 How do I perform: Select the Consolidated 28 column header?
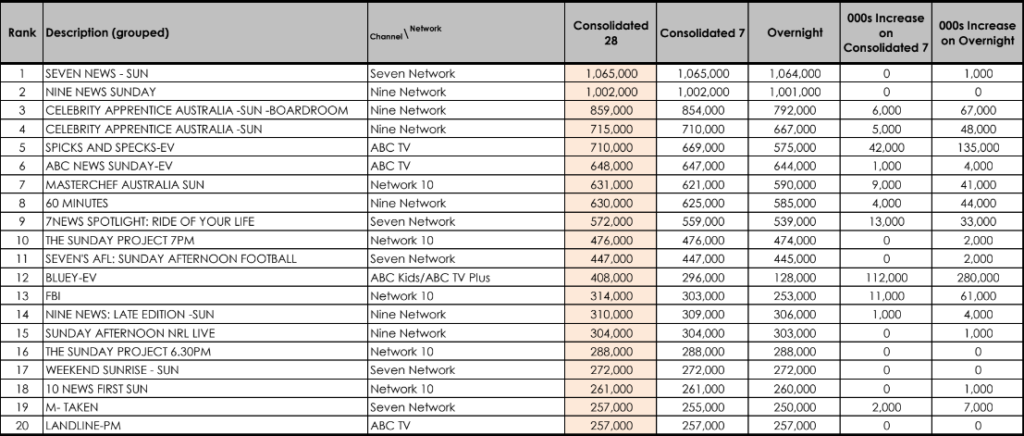(610, 33)
